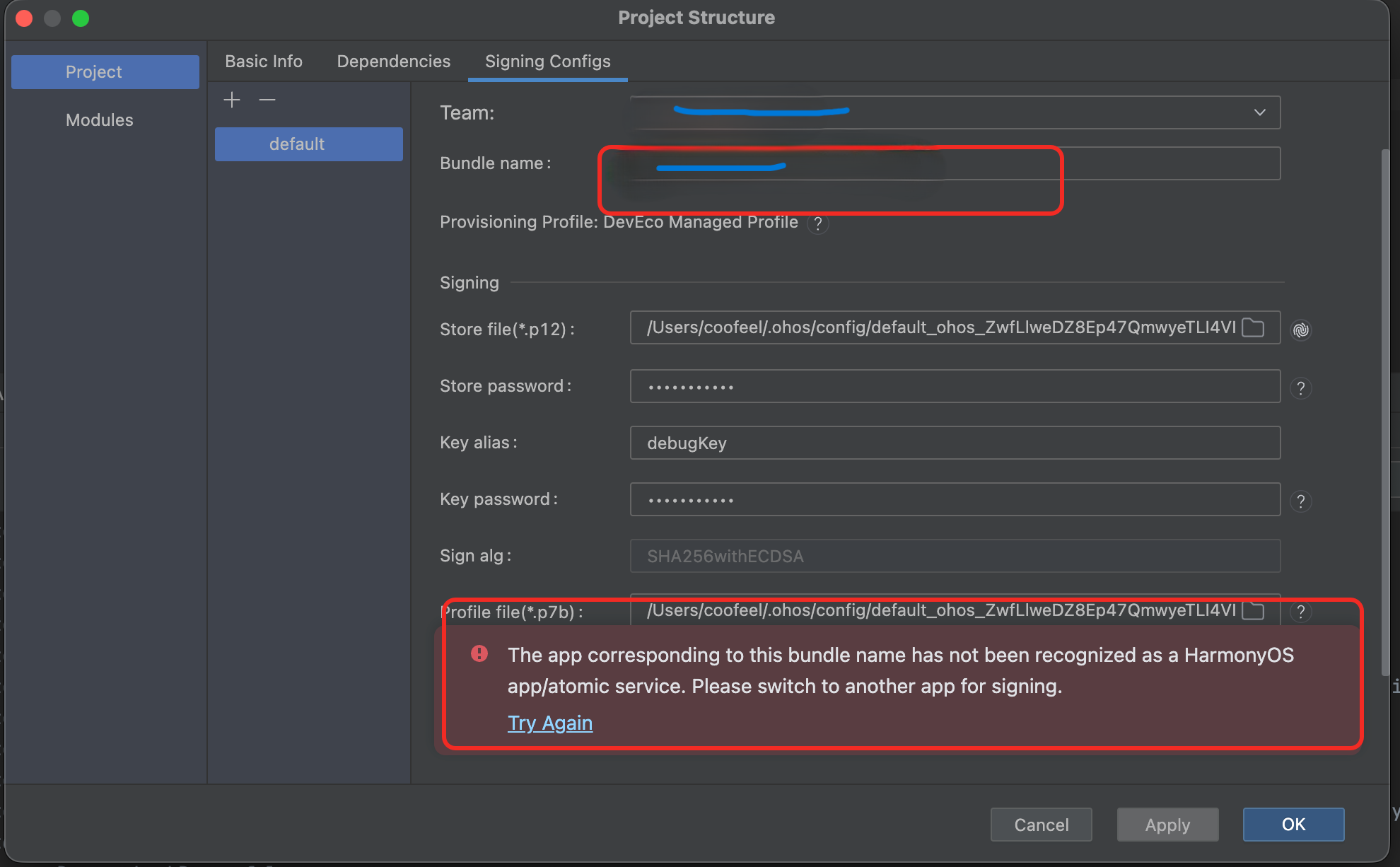Click the Try Again link
1400x867 pixels.
click(549, 723)
